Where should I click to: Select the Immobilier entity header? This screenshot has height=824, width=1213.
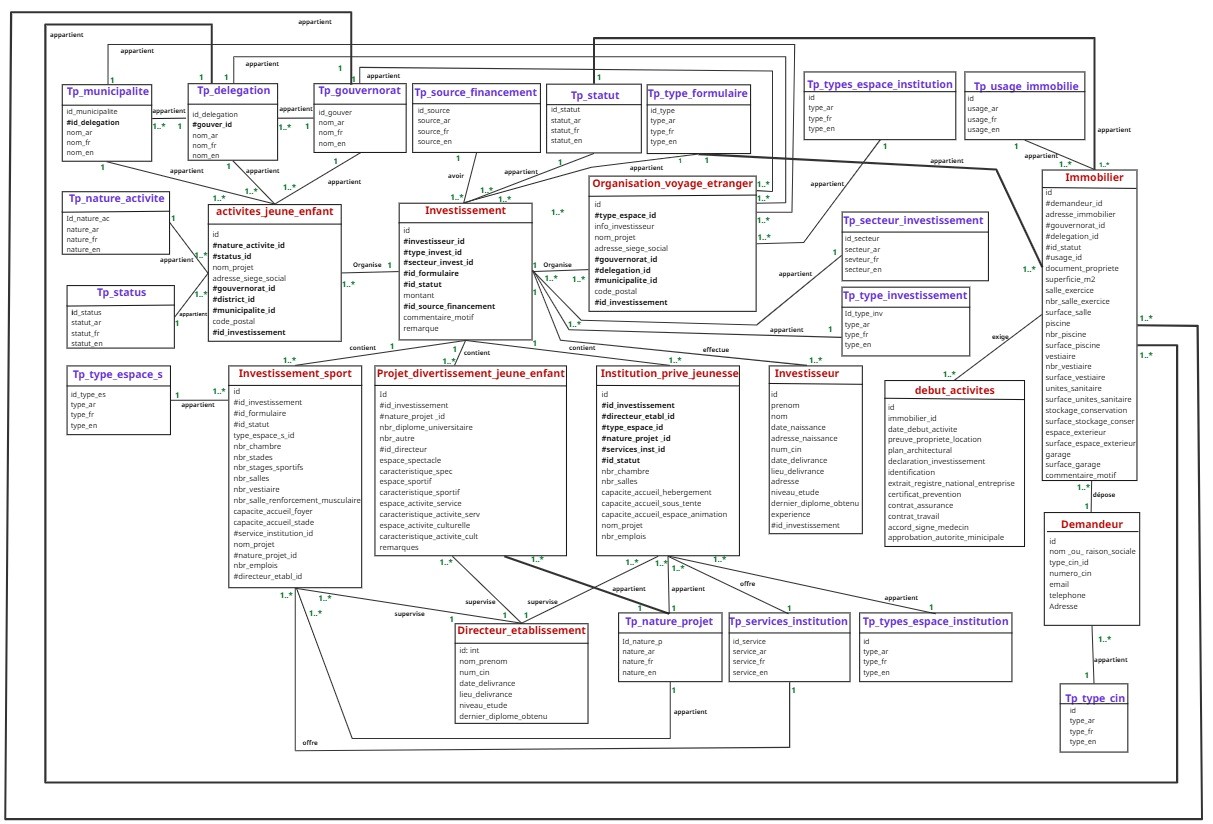click(1093, 177)
